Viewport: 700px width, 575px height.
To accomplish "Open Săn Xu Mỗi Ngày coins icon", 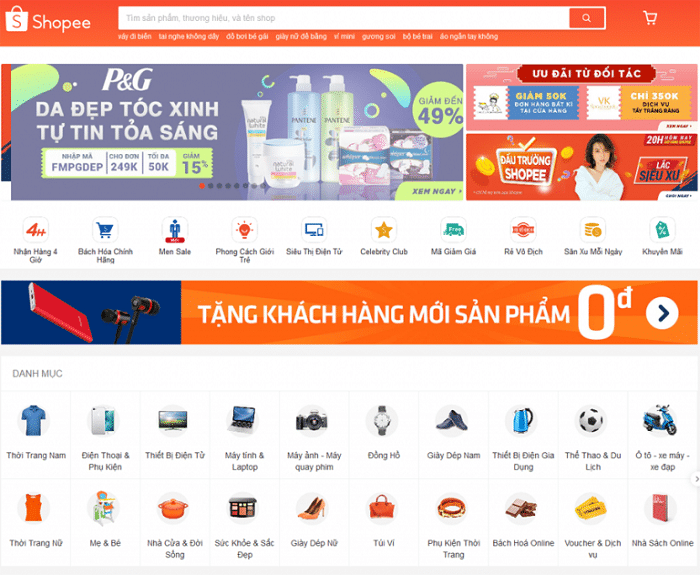I will click(592, 230).
